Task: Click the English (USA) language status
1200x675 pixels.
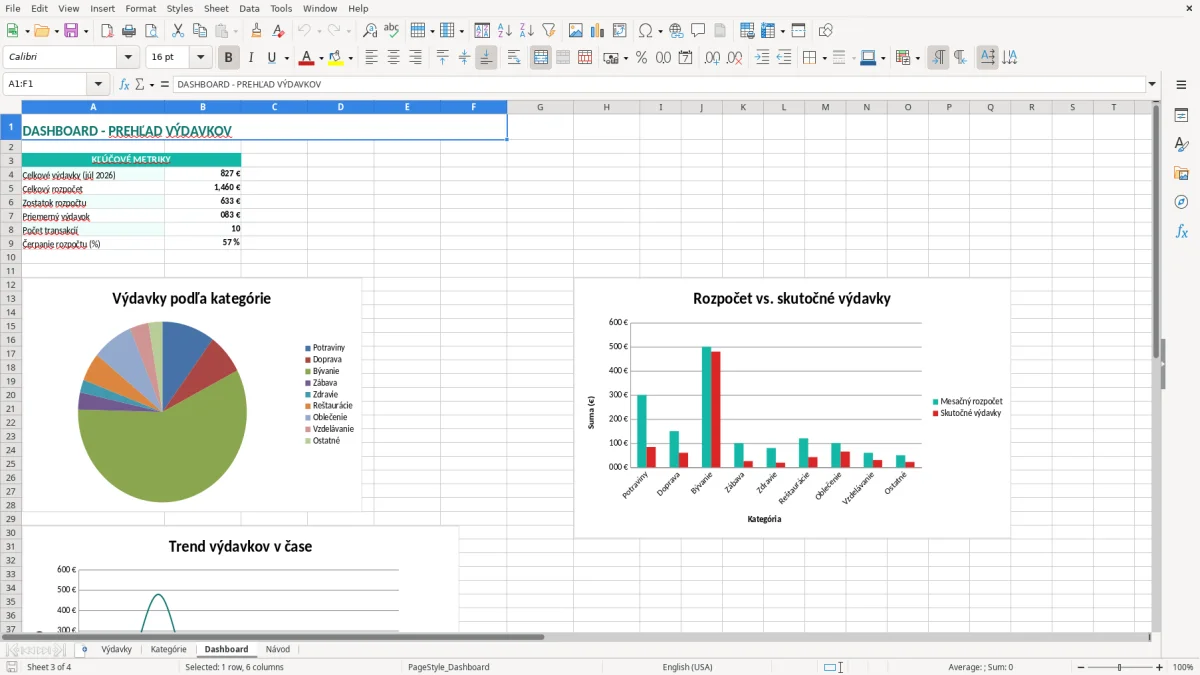Action: coord(687,667)
